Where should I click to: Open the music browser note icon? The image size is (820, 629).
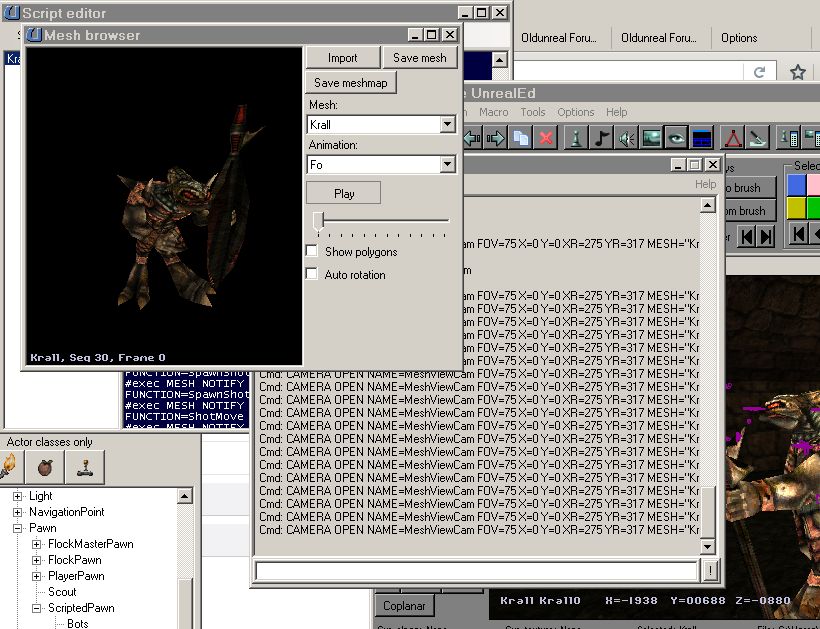[601, 138]
